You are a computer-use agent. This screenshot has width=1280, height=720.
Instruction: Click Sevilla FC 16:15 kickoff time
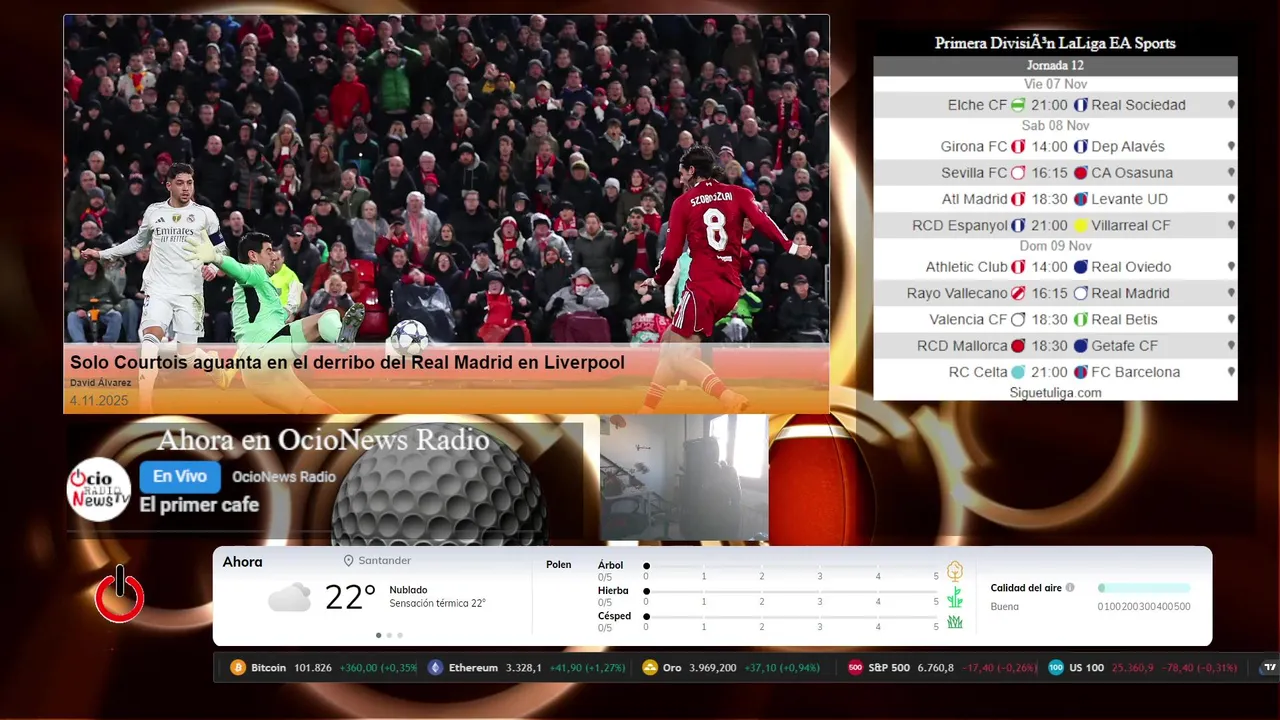click(1049, 173)
